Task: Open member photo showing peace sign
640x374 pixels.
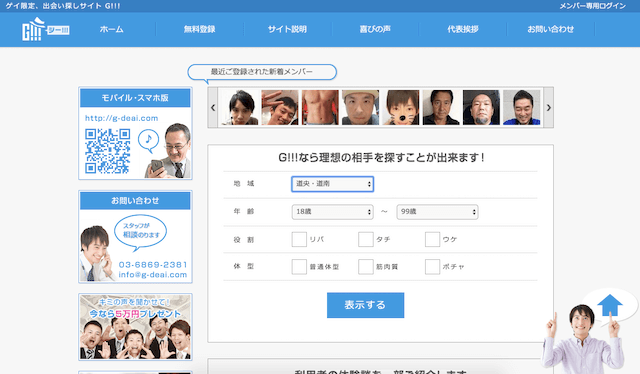Action: (x=280, y=107)
